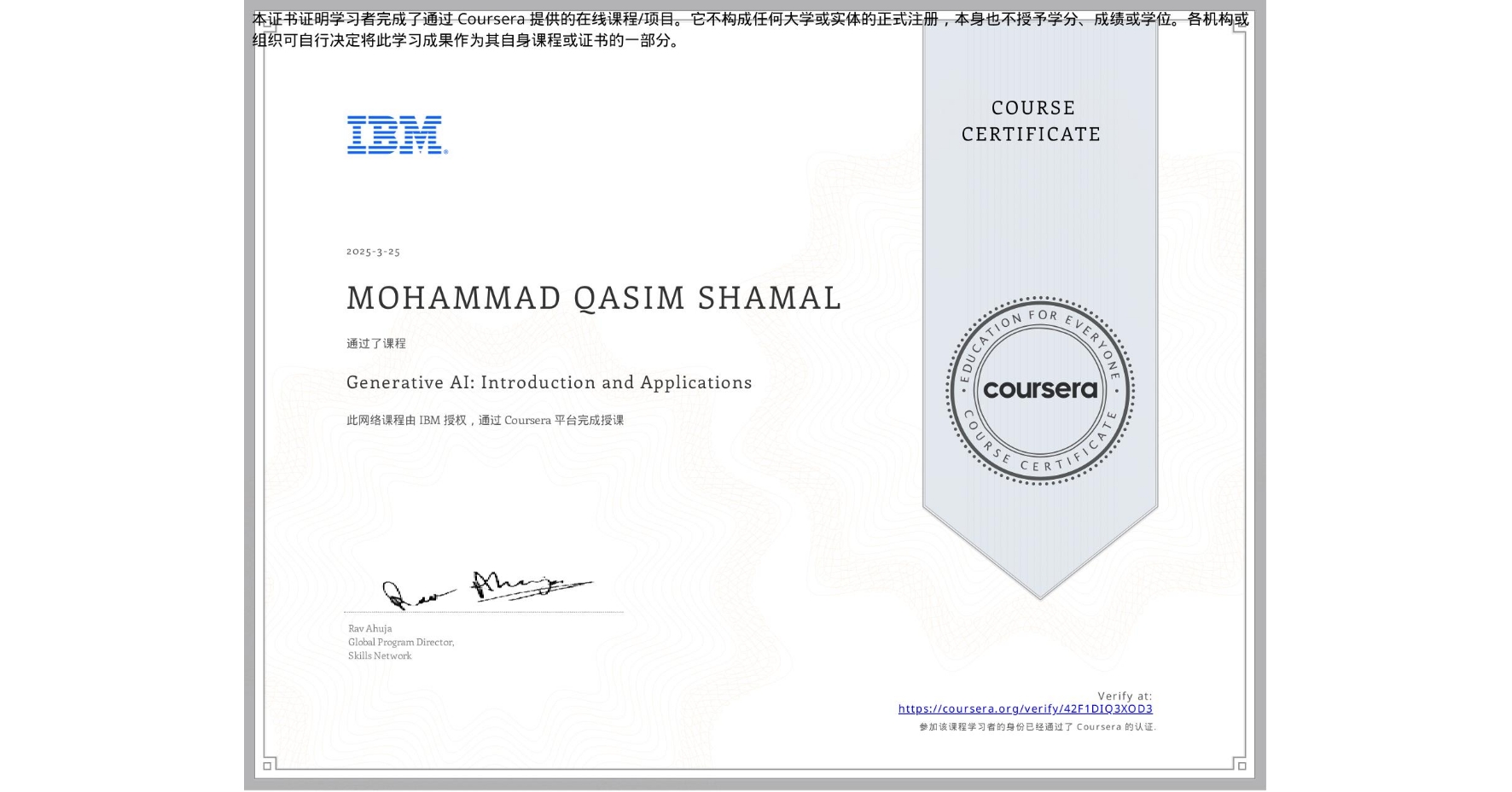Click the Rav Ahuja signature
This screenshot has width=1512, height=792.
[x=486, y=589]
